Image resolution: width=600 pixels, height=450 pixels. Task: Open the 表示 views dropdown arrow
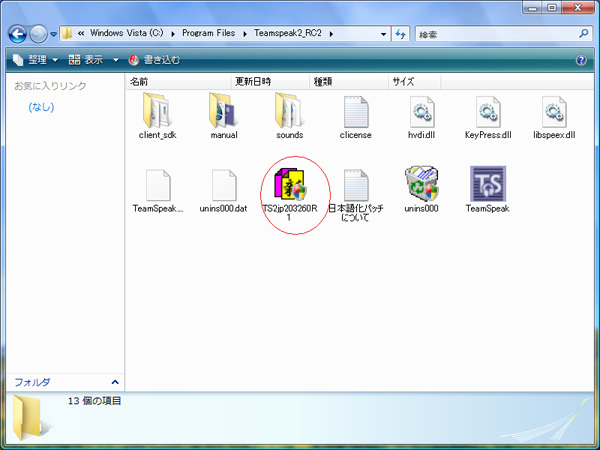[x=116, y=60]
